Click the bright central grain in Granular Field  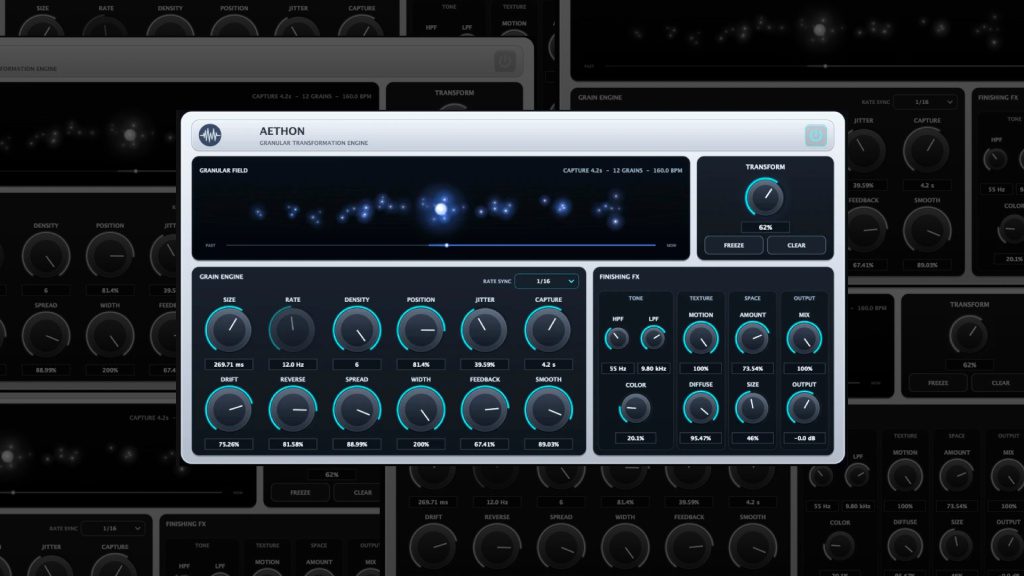441,209
